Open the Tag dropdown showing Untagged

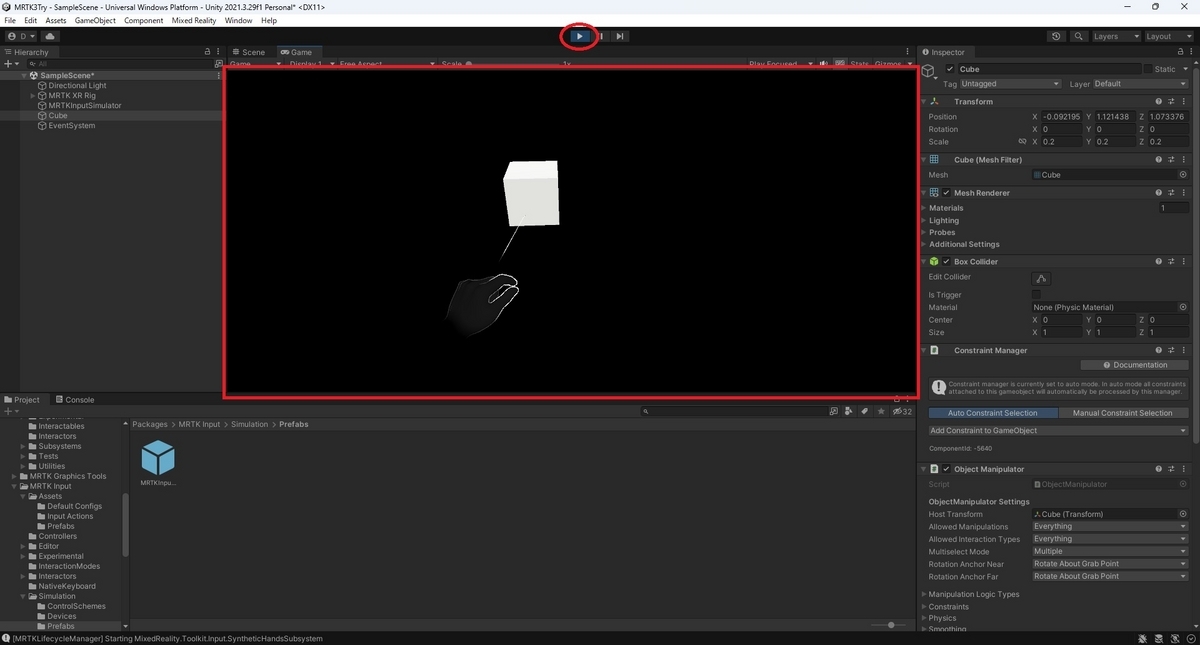pyautogui.click(x=1010, y=84)
